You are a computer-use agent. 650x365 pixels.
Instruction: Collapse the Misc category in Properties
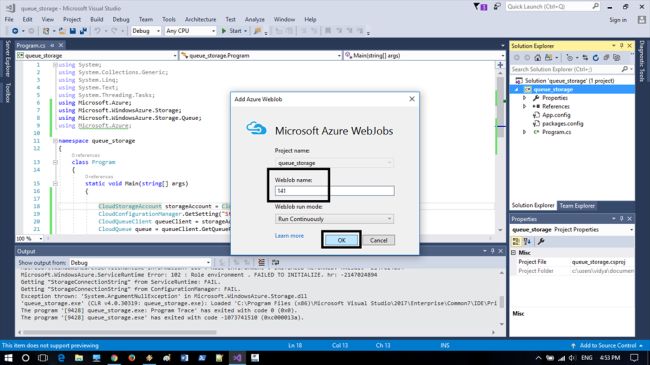pos(514,253)
